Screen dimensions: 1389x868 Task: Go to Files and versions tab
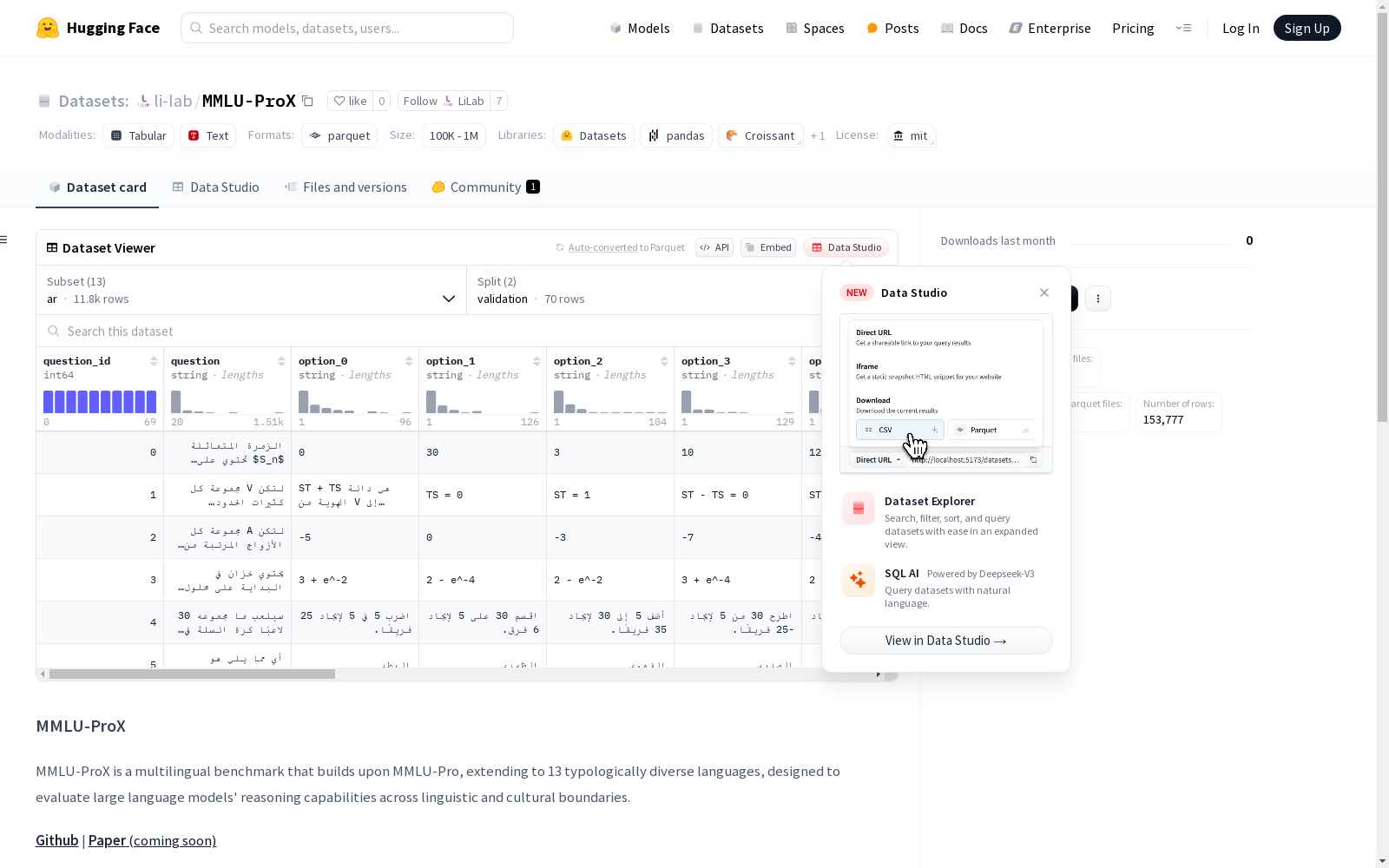point(346,187)
